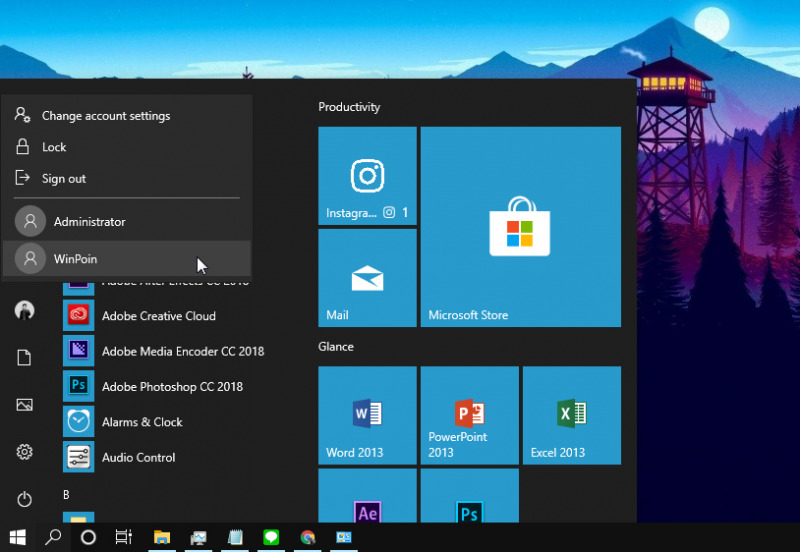Viewport: 800px width, 552px height.
Task: Launch the PowerPoint 2013 tile
Action: (469, 415)
